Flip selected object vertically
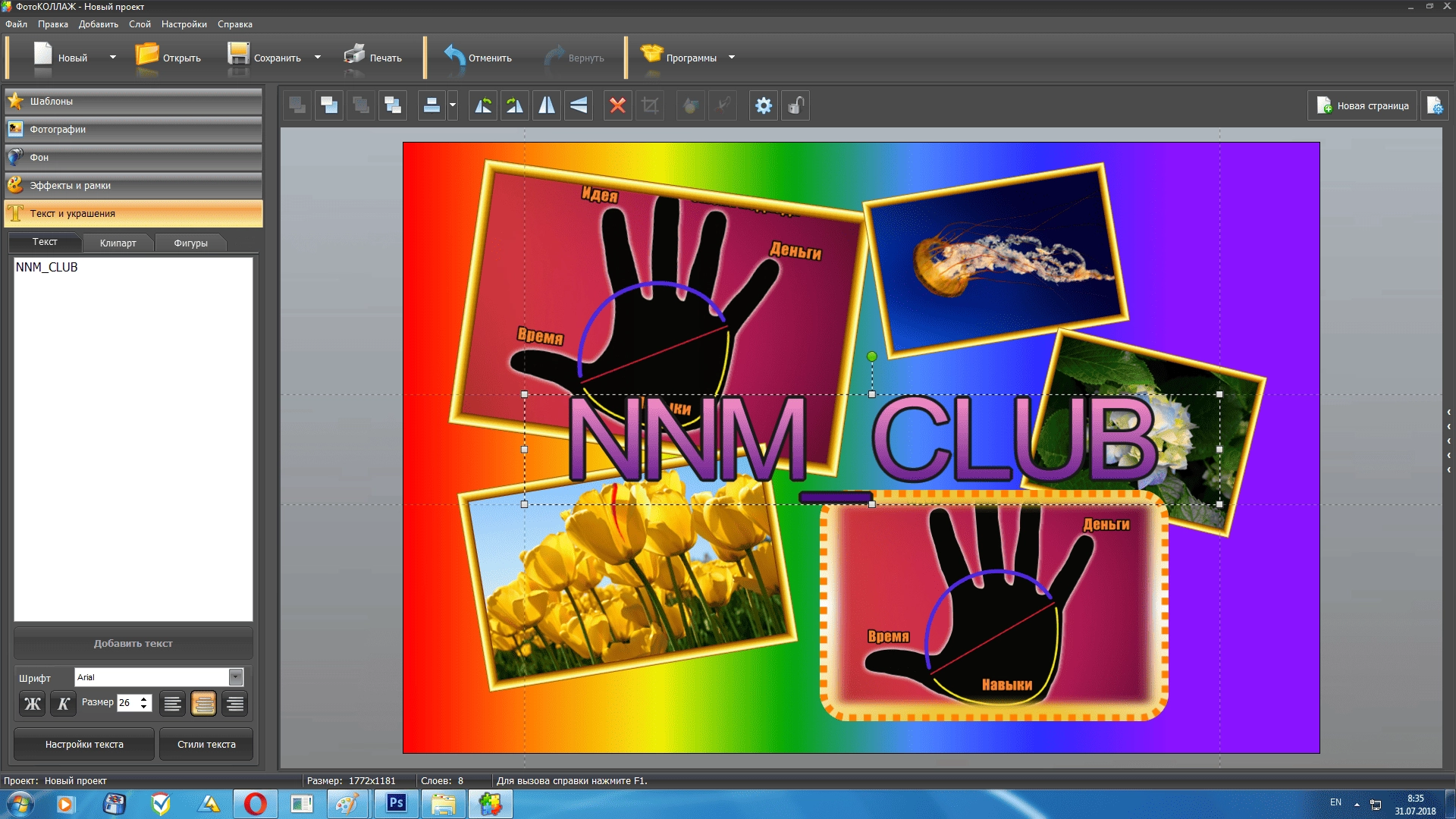This screenshot has width=1456, height=819. (x=579, y=105)
